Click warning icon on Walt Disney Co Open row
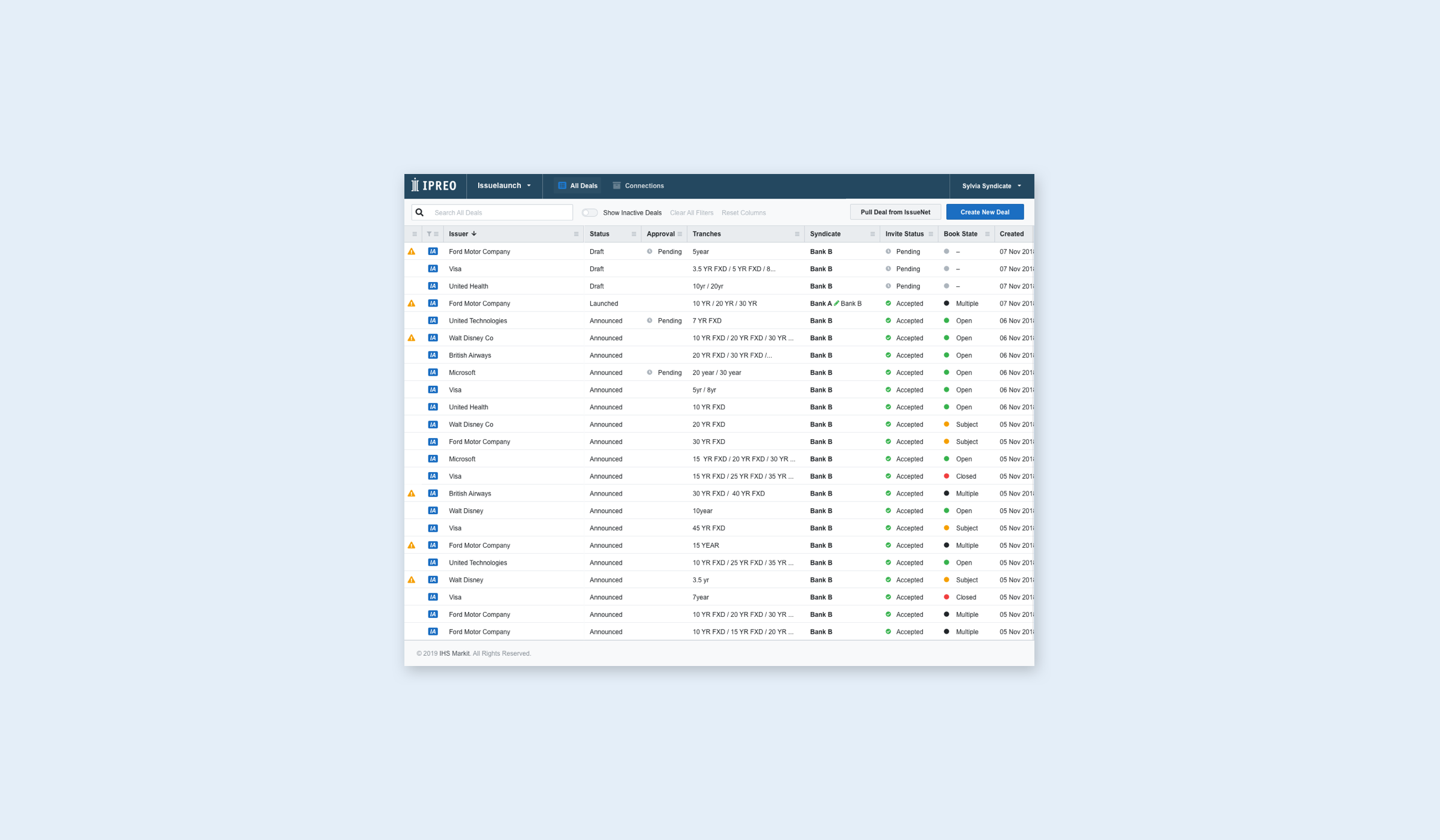Screen dimensions: 1440x840 coord(412,338)
